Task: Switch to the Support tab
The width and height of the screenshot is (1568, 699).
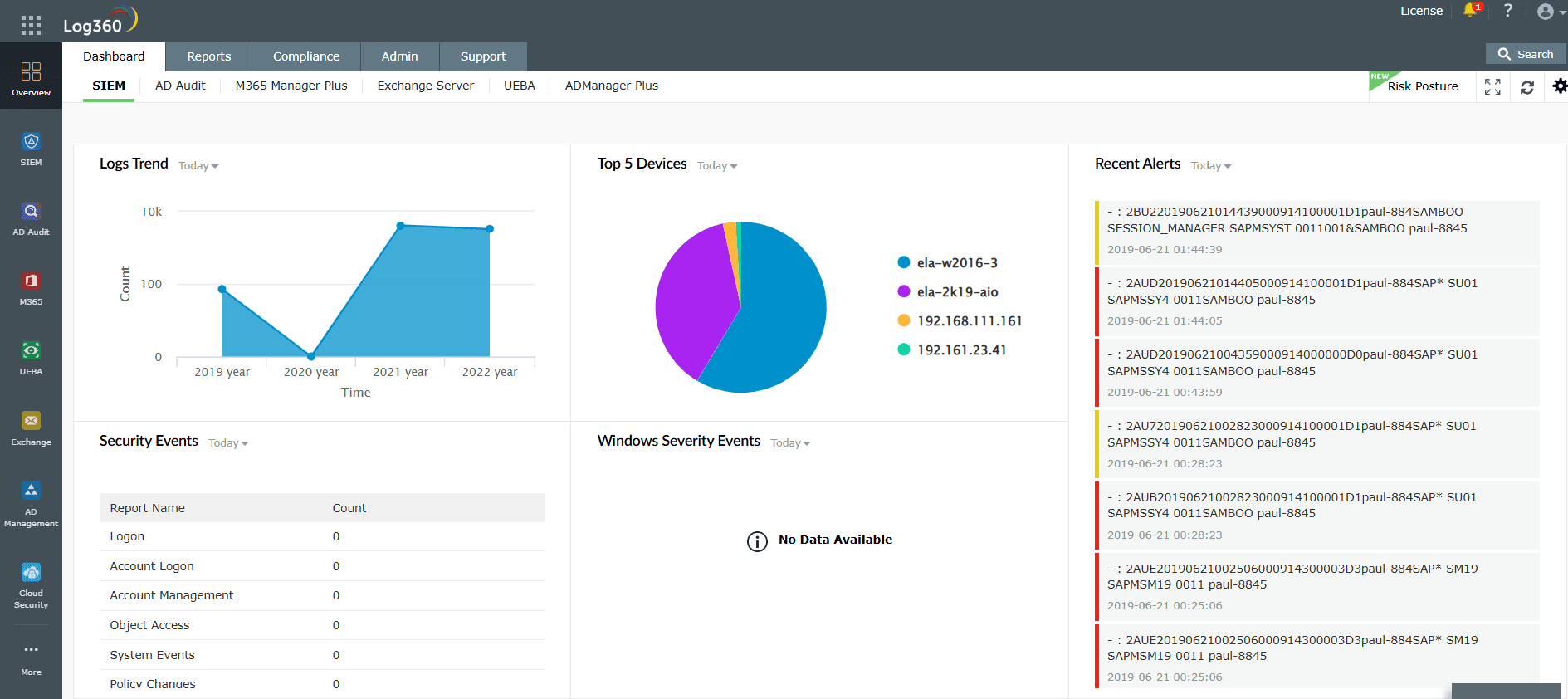Action: pos(483,56)
